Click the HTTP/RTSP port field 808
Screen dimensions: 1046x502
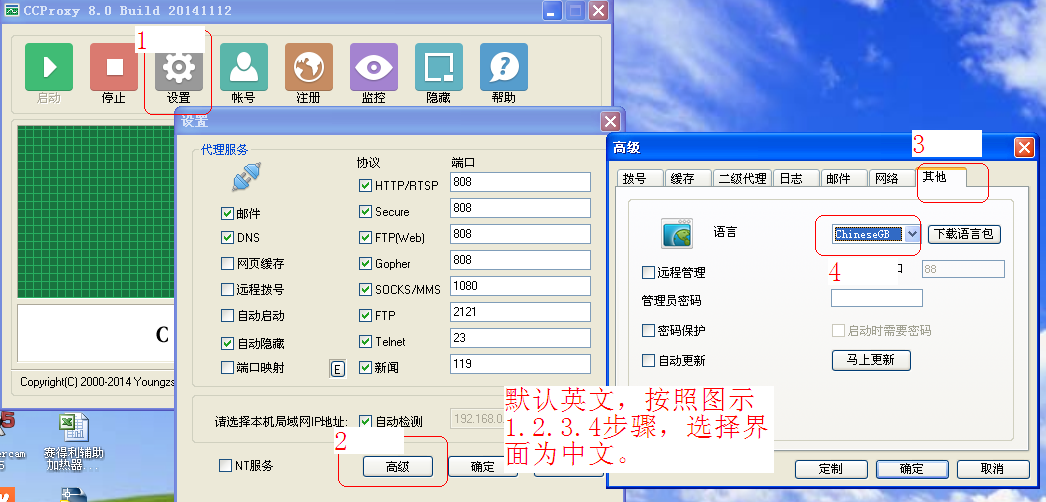point(520,182)
